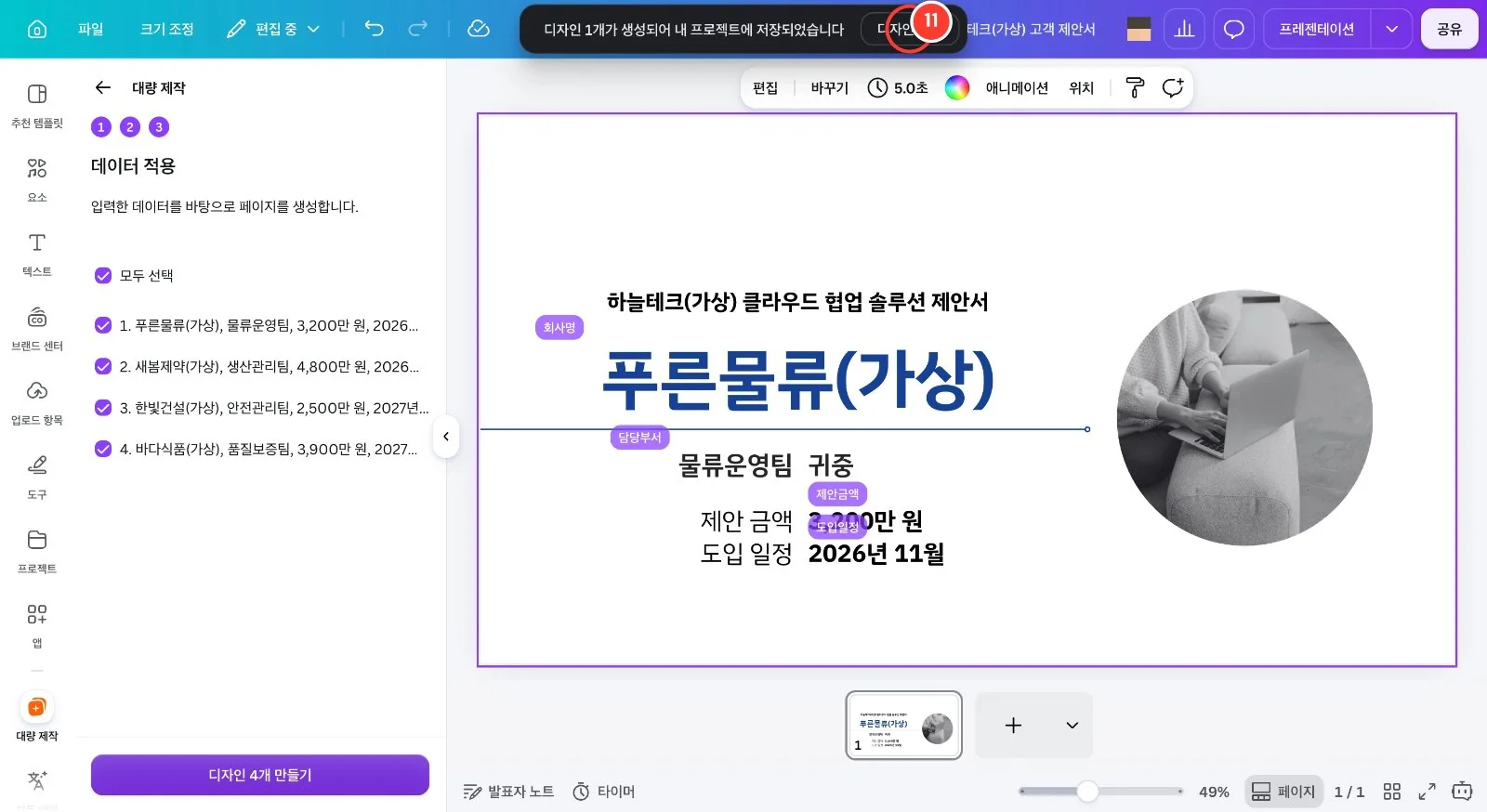This screenshot has width=1487, height=812.
Task: Uncheck row 3 한빛건설(가상)
Action: pyautogui.click(x=103, y=407)
